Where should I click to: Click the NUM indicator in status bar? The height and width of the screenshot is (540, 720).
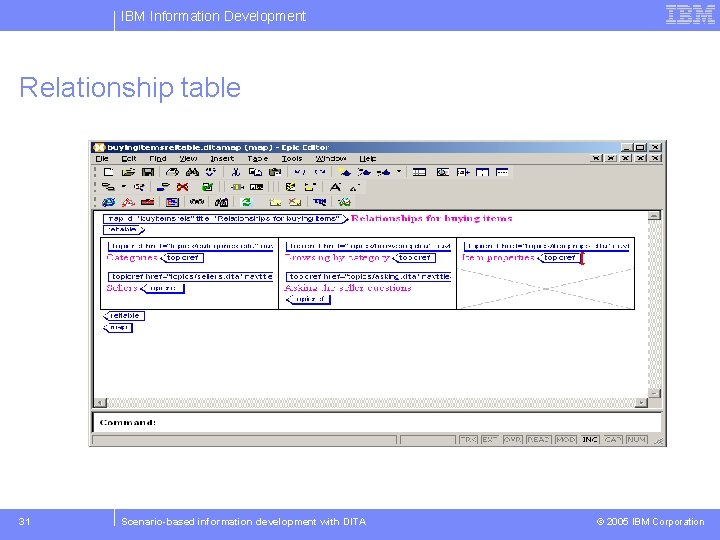[637, 440]
